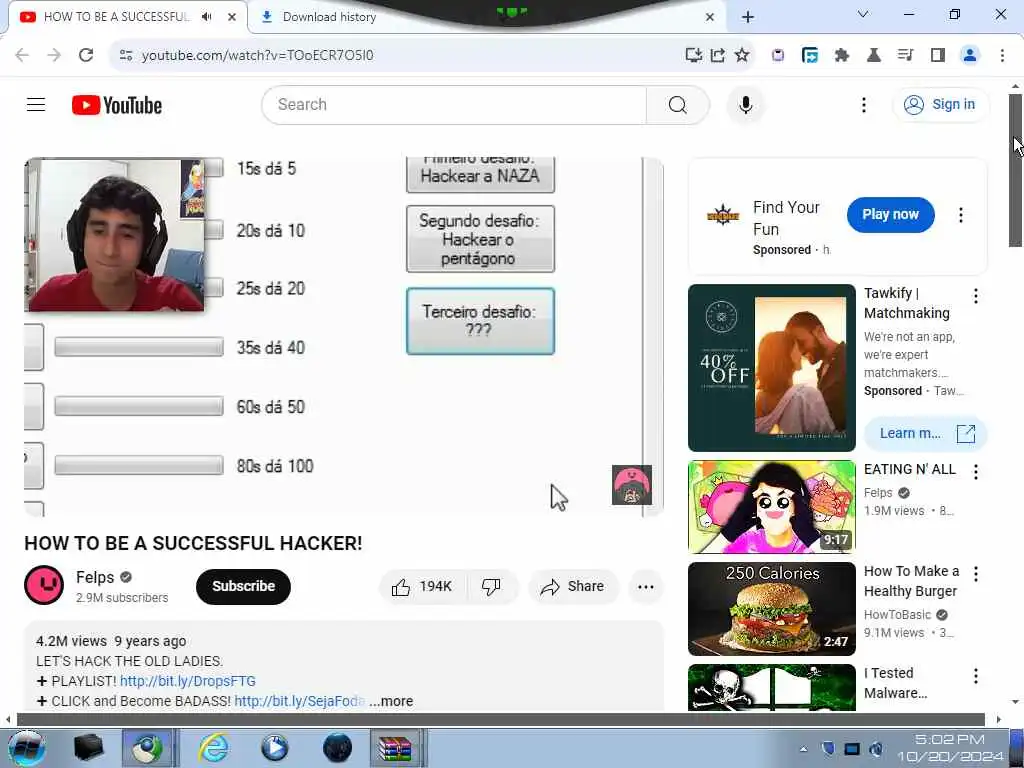The height and width of the screenshot is (768, 1024).
Task: Subscribe to Felps channel
Action: 243,586
